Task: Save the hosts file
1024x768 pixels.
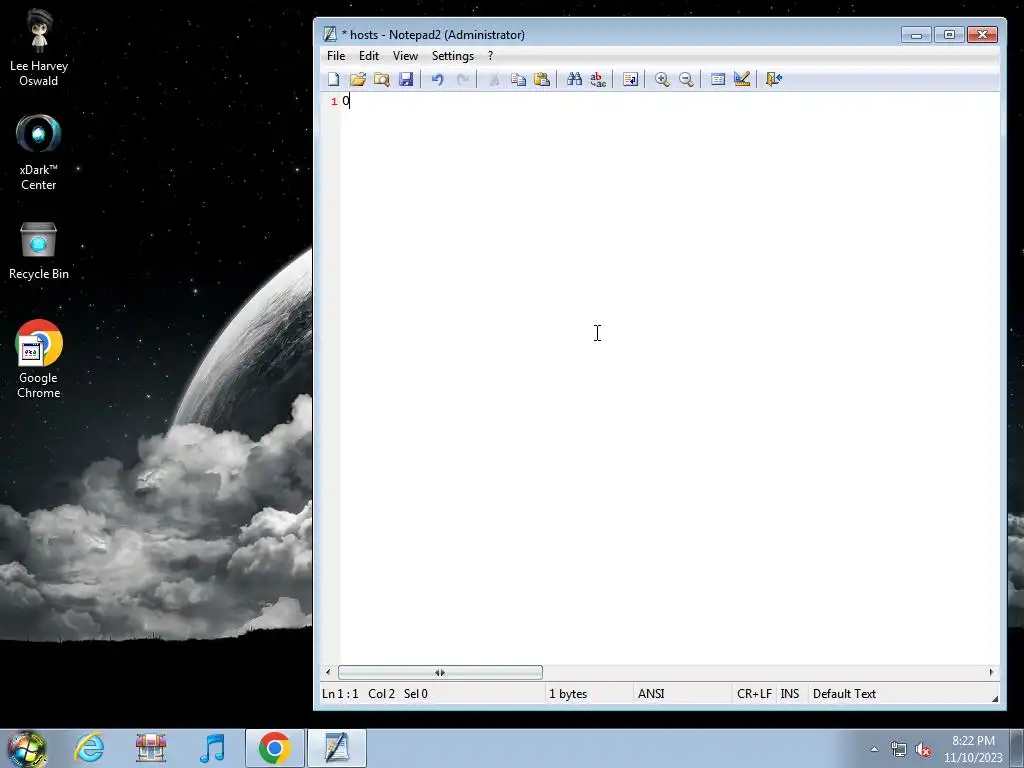Action: [406, 80]
